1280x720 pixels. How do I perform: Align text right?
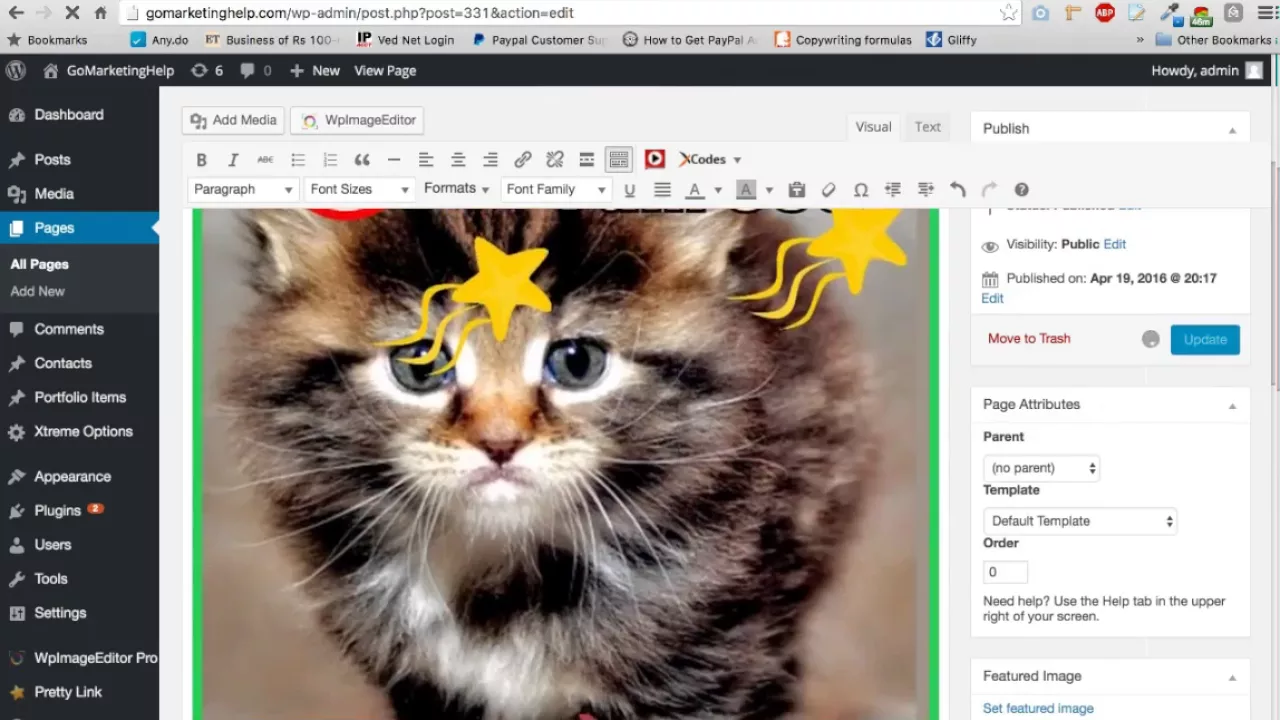click(x=490, y=160)
